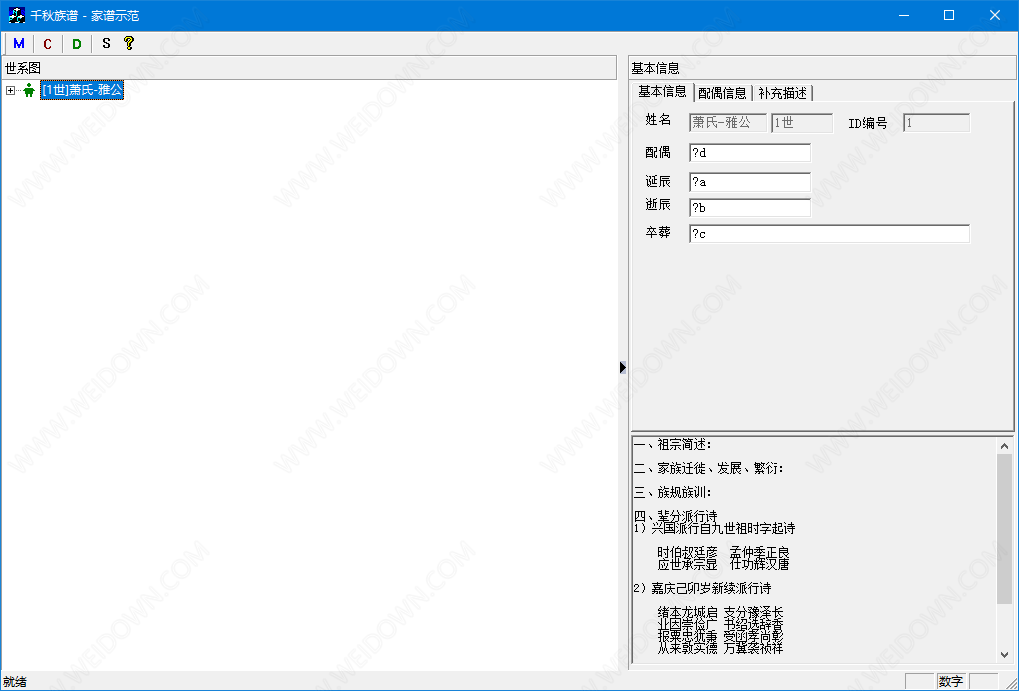Image resolution: width=1019 pixels, height=691 pixels.
Task: Click the black S toolbar icon
Action: pos(107,44)
